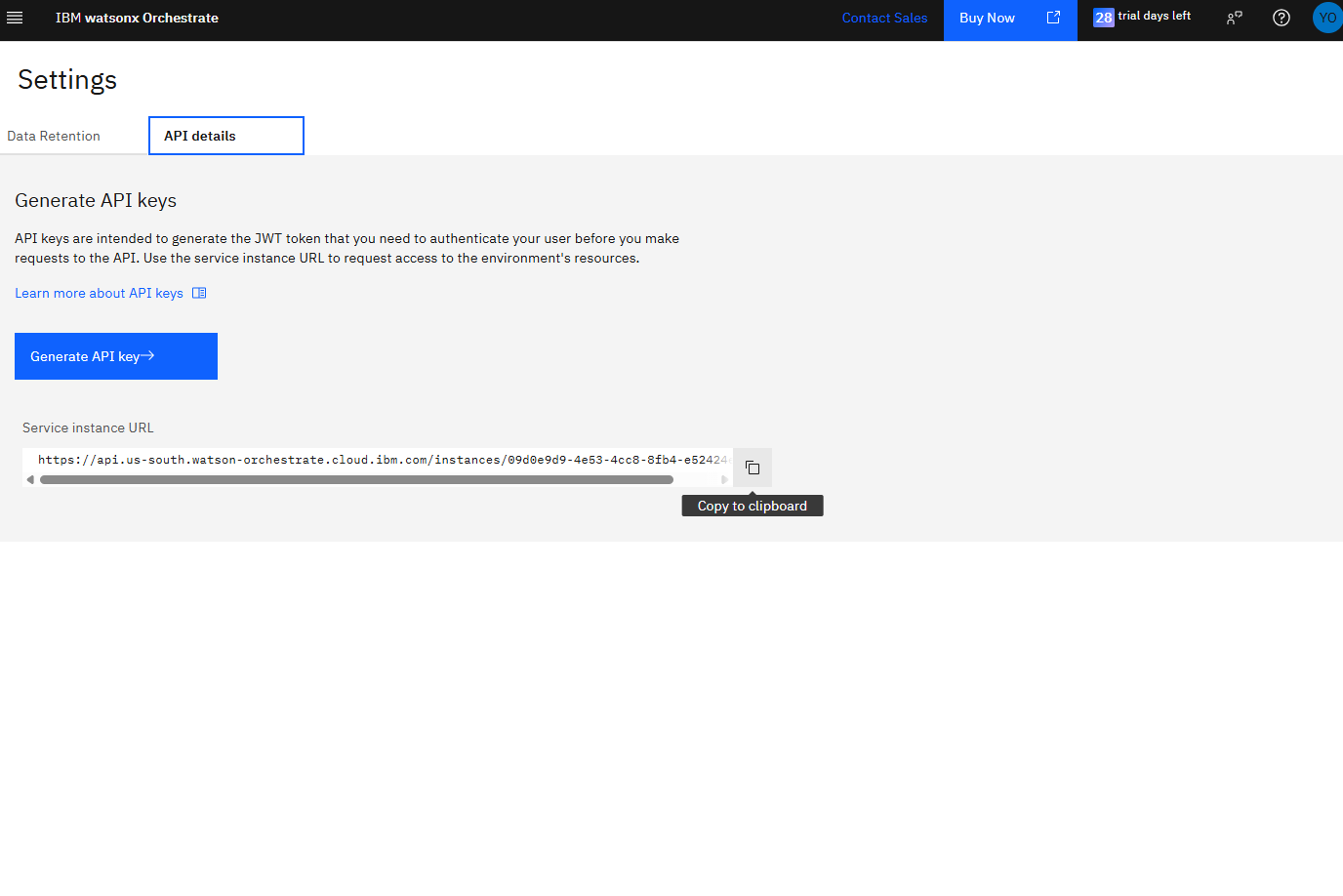The image size is (1343, 896).
Task: Click the external link icon beside Buy Now
Action: [x=1053, y=18]
